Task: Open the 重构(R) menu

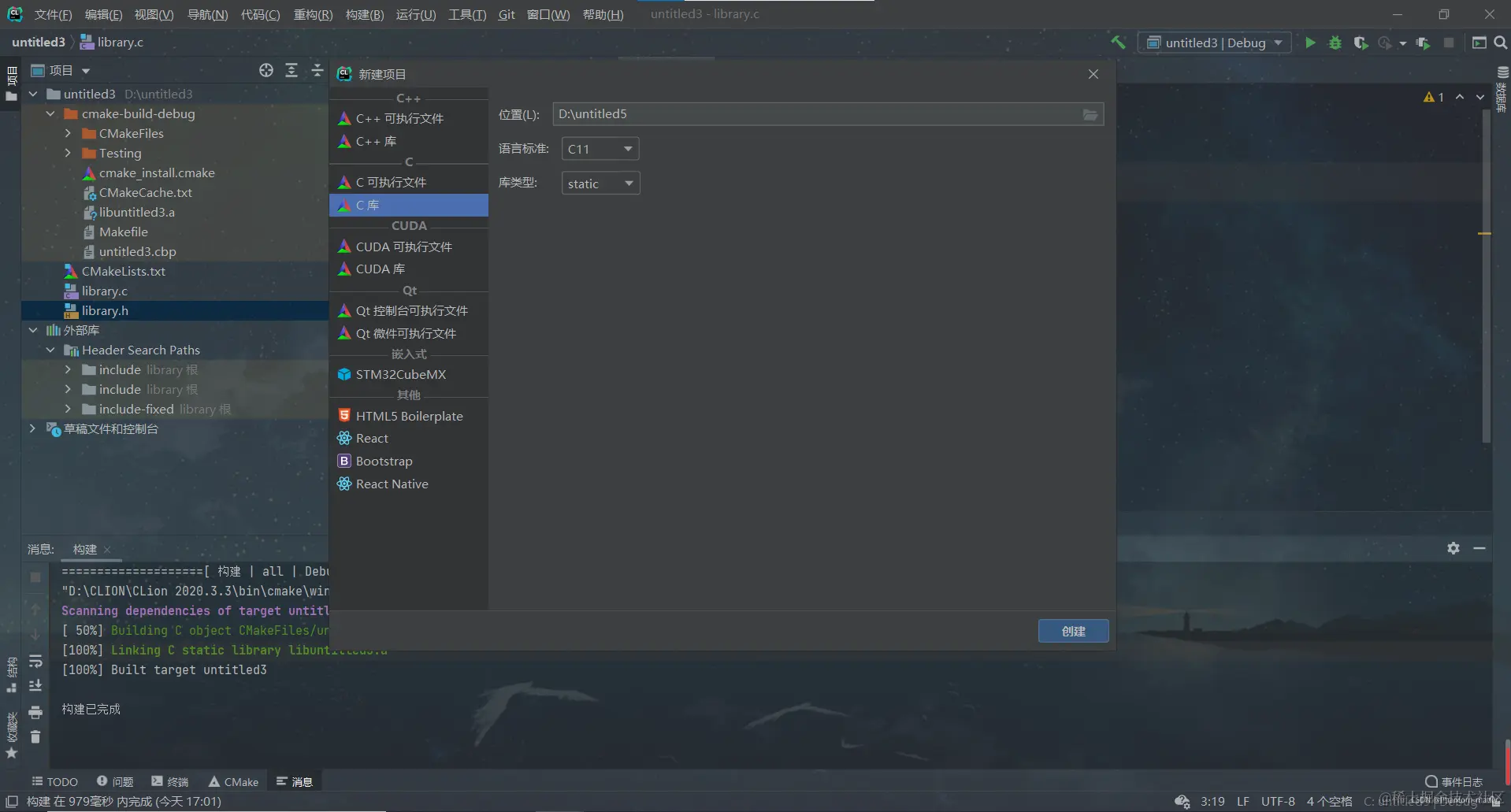Action: point(313,14)
